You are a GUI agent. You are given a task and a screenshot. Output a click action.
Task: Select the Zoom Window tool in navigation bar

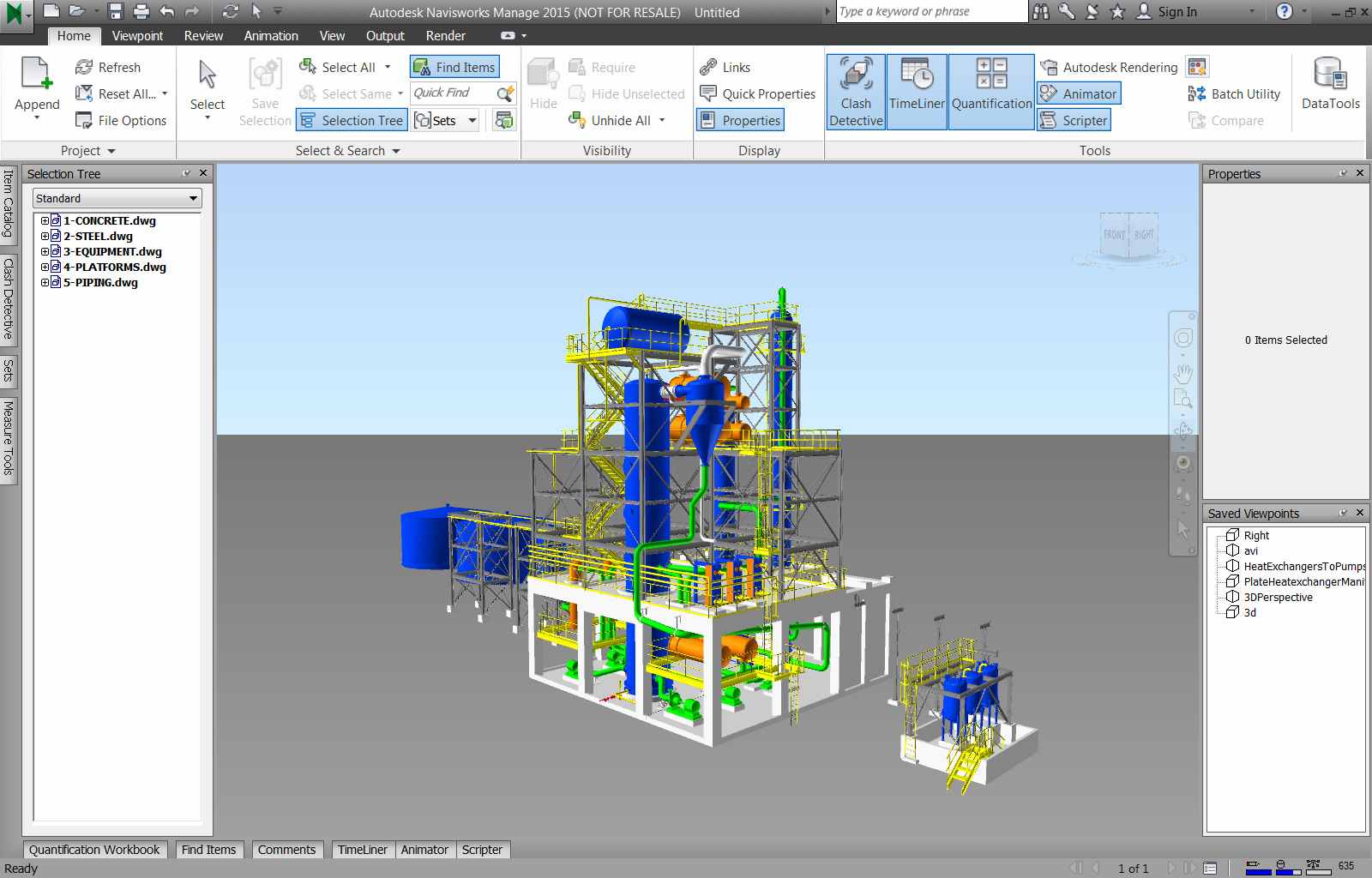tap(1183, 399)
